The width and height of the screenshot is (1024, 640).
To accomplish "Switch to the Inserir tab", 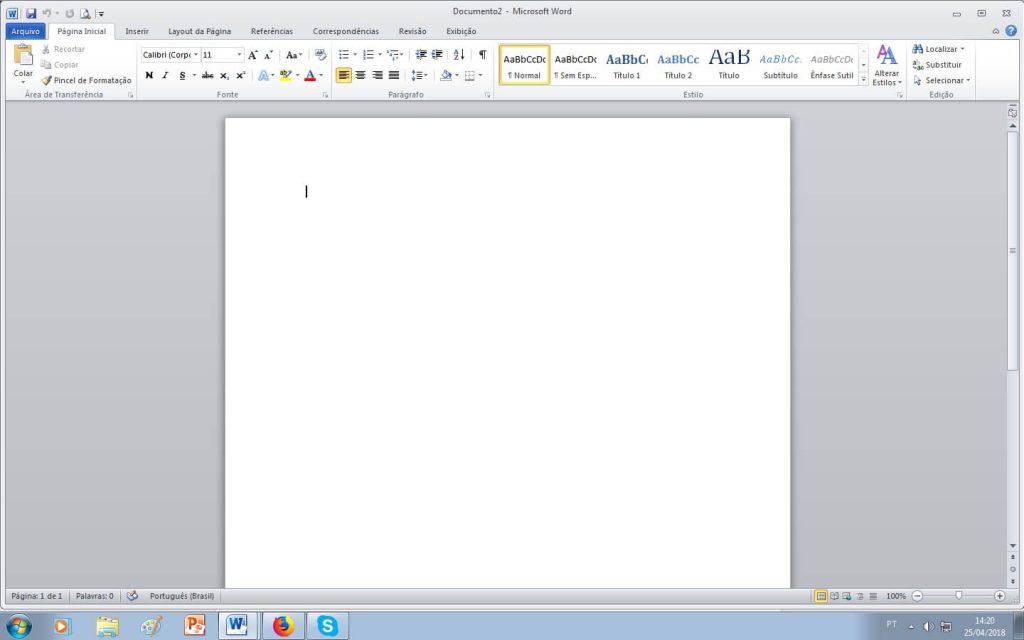I will click(x=137, y=31).
